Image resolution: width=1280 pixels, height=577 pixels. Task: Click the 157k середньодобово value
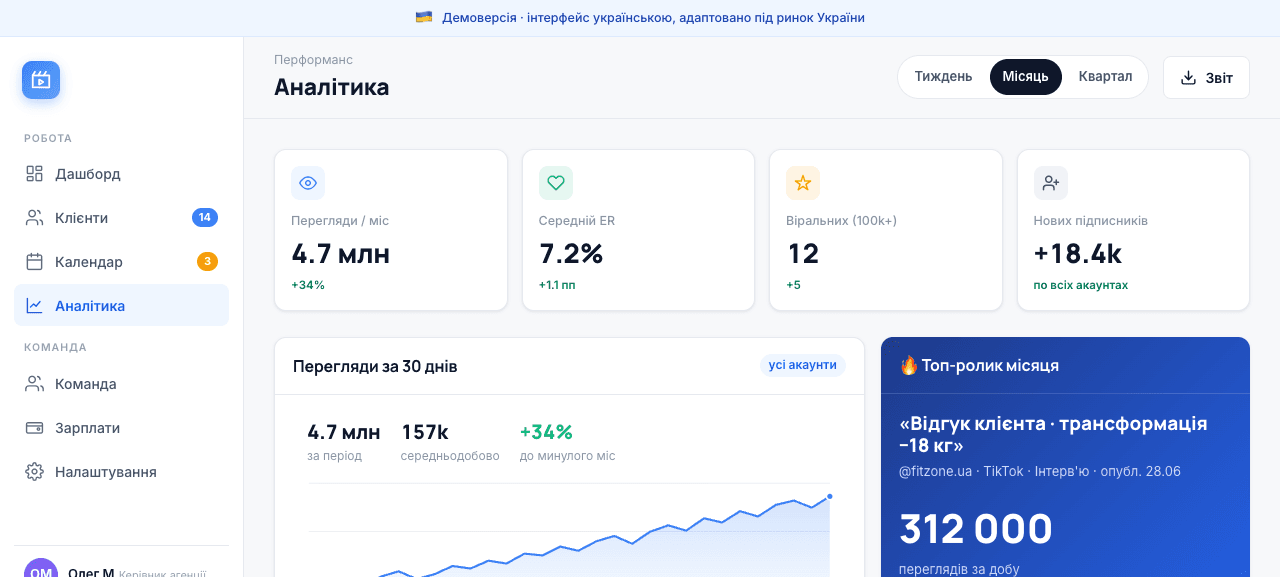click(425, 432)
